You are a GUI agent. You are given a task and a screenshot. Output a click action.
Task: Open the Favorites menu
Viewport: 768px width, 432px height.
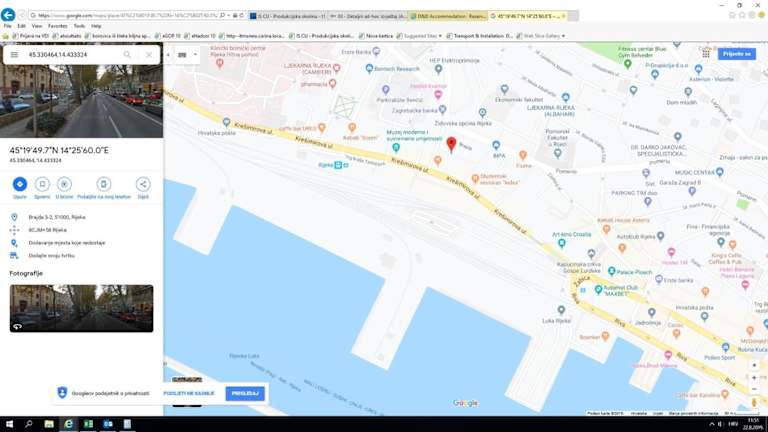pos(58,26)
